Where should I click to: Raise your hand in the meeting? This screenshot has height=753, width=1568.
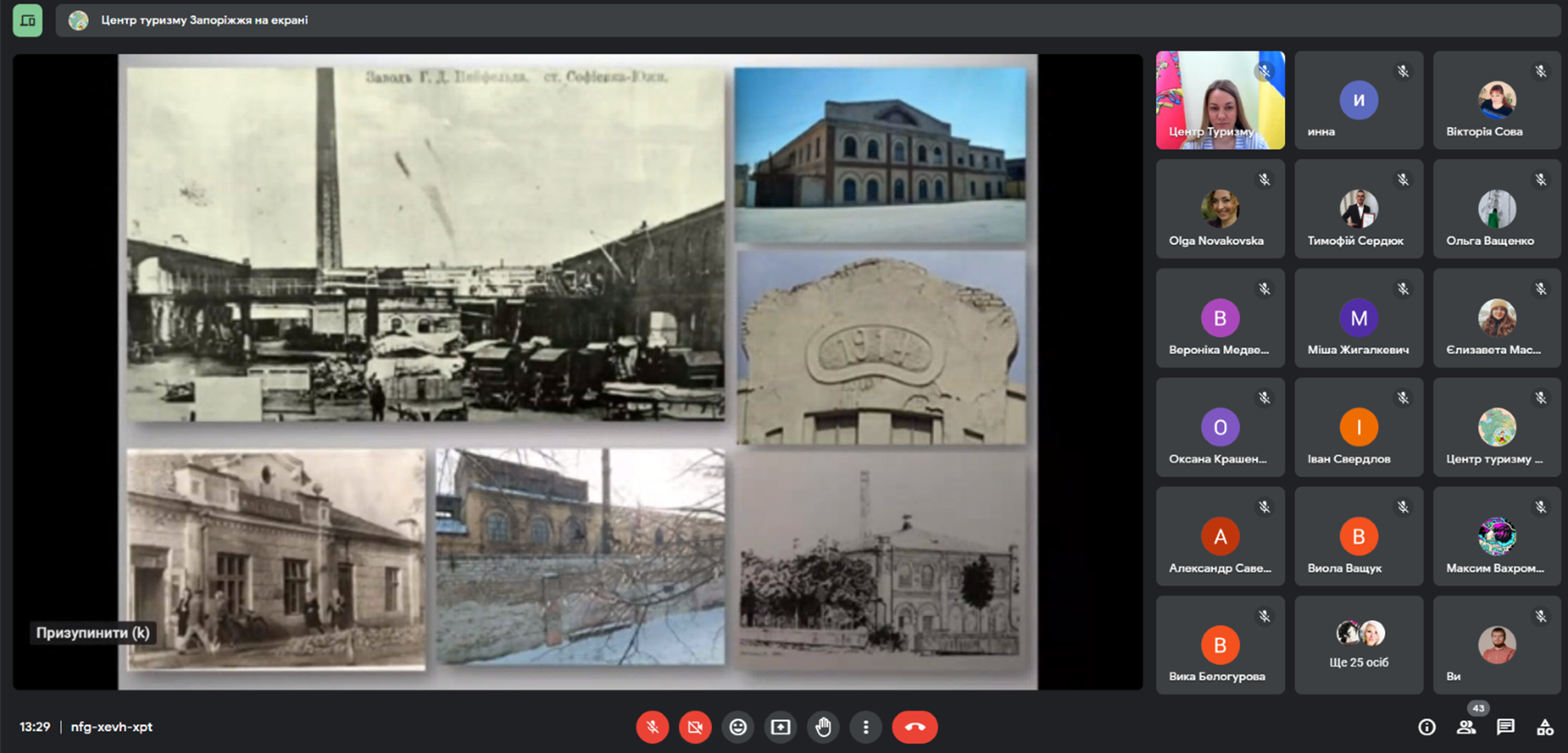click(x=823, y=727)
